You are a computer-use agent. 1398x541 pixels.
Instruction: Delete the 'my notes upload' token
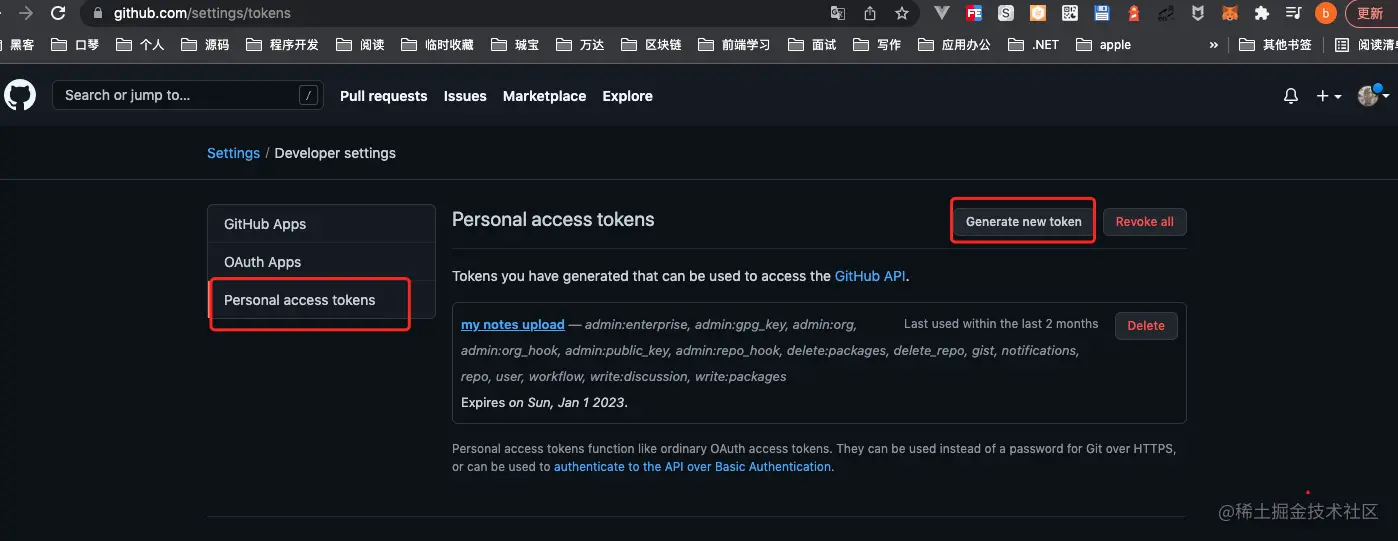pyautogui.click(x=1146, y=326)
